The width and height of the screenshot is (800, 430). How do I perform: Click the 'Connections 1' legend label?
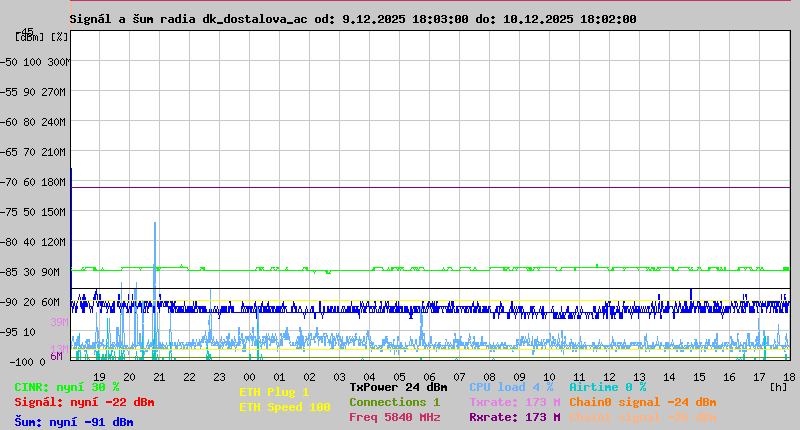pos(394,402)
